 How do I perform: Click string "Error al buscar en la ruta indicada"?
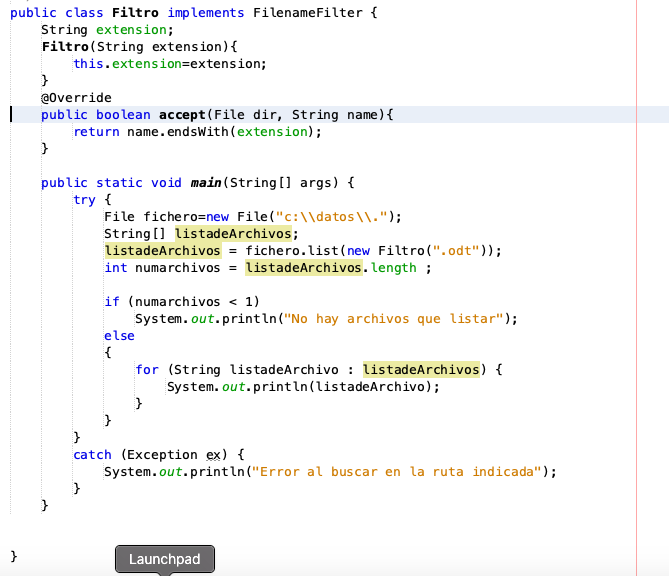(397, 472)
